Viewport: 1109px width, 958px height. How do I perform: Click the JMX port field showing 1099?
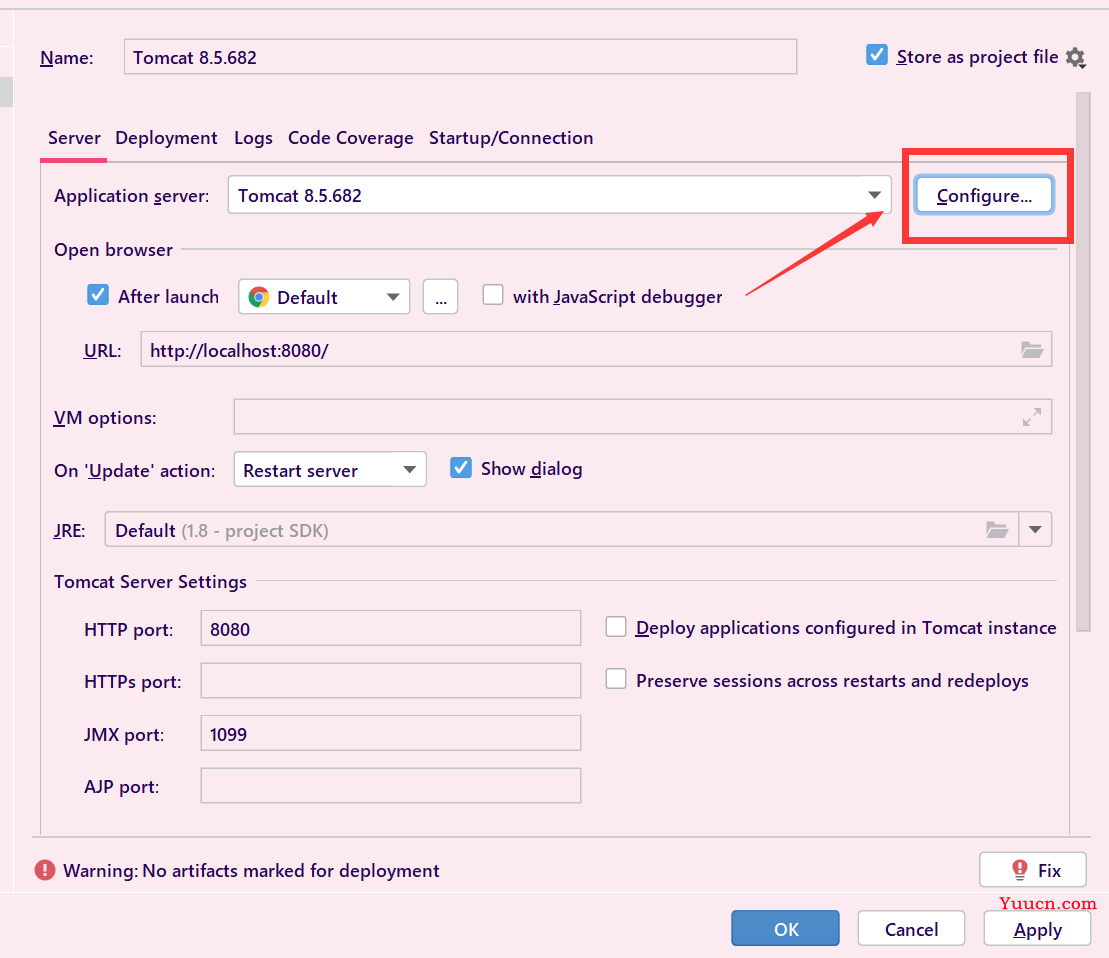click(390, 733)
